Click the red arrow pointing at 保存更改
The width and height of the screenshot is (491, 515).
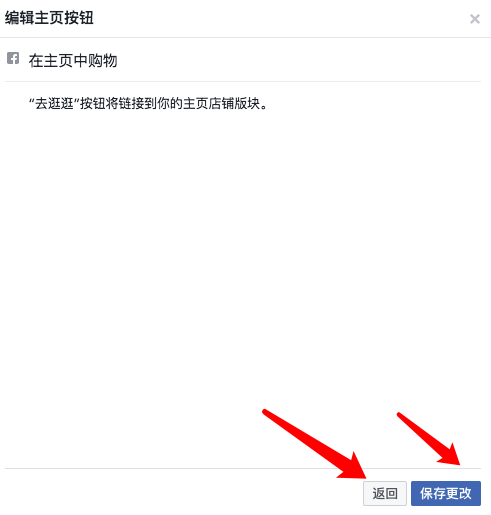click(429, 439)
